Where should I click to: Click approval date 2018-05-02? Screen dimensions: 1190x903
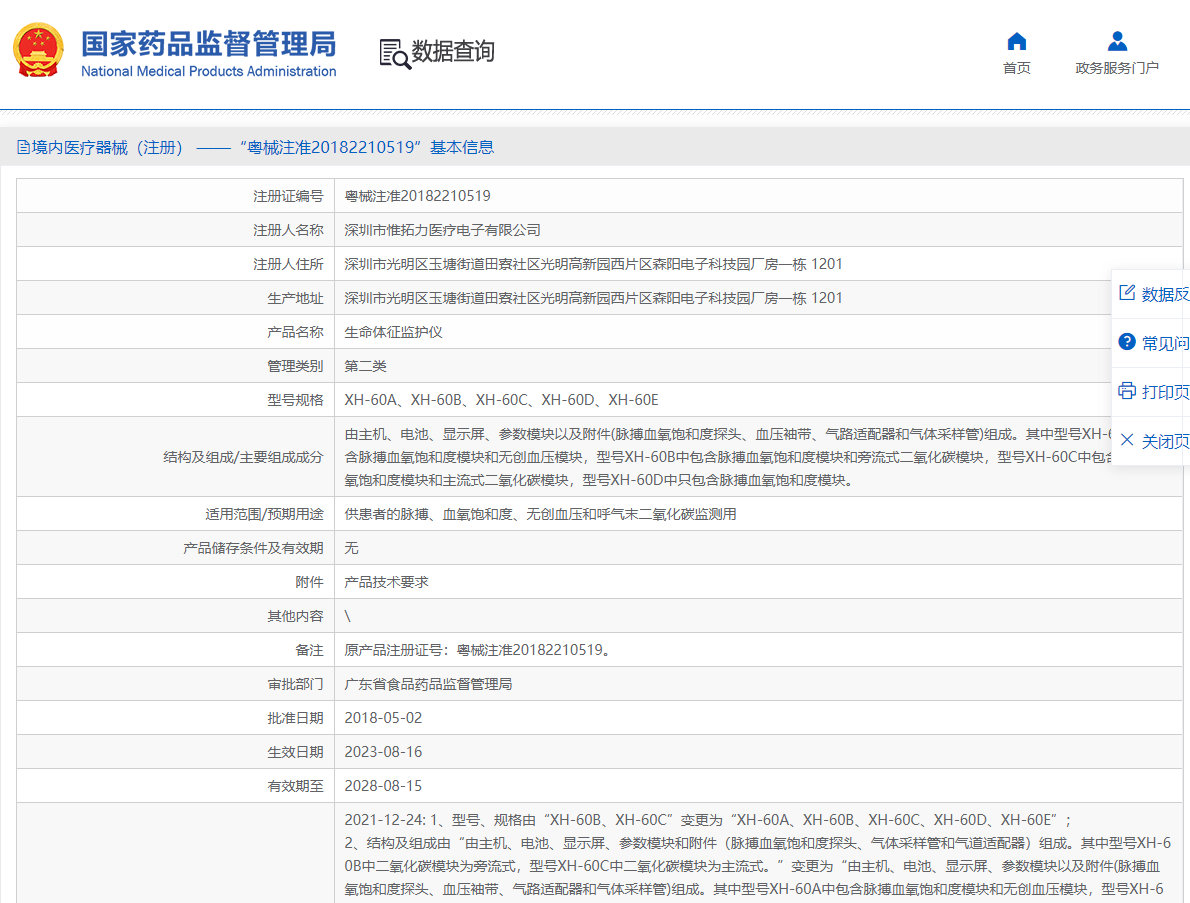[x=383, y=718]
